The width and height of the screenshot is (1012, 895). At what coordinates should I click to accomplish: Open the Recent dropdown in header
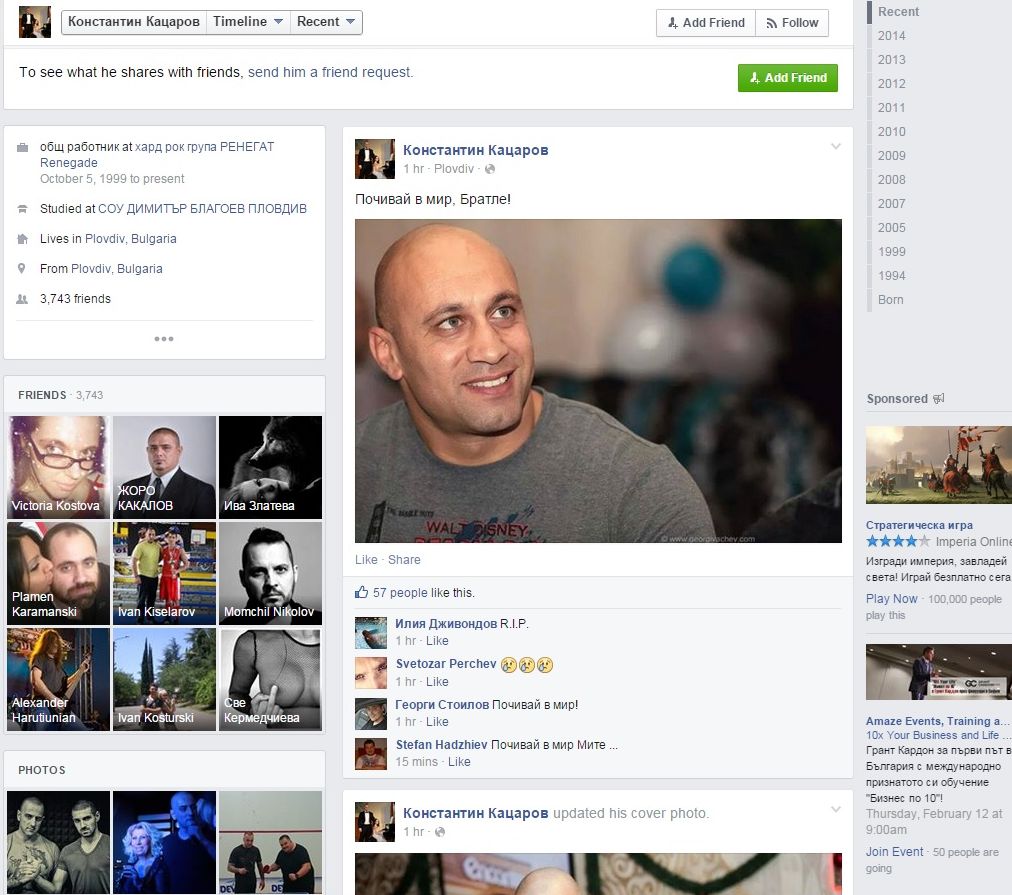pyautogui.click(x=326, y=22)
